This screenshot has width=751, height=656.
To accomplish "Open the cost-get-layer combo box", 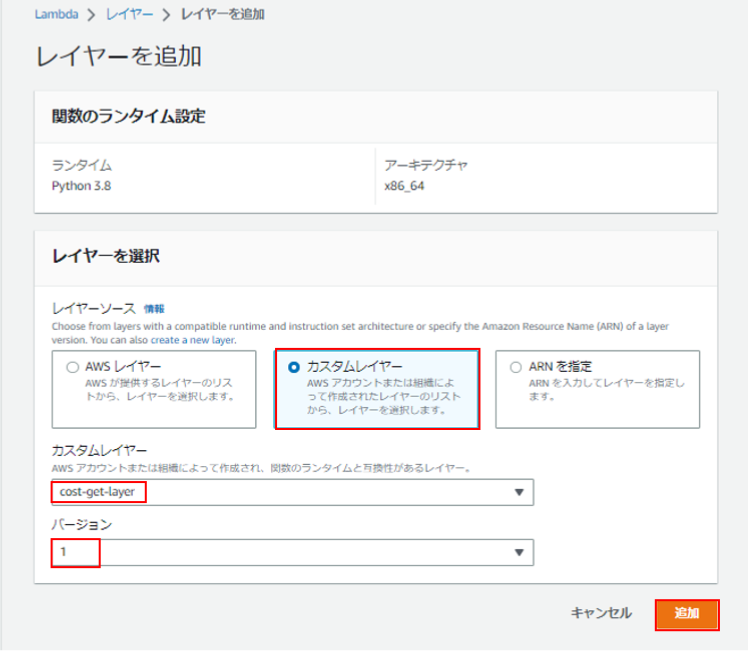I will click(293, 493).
